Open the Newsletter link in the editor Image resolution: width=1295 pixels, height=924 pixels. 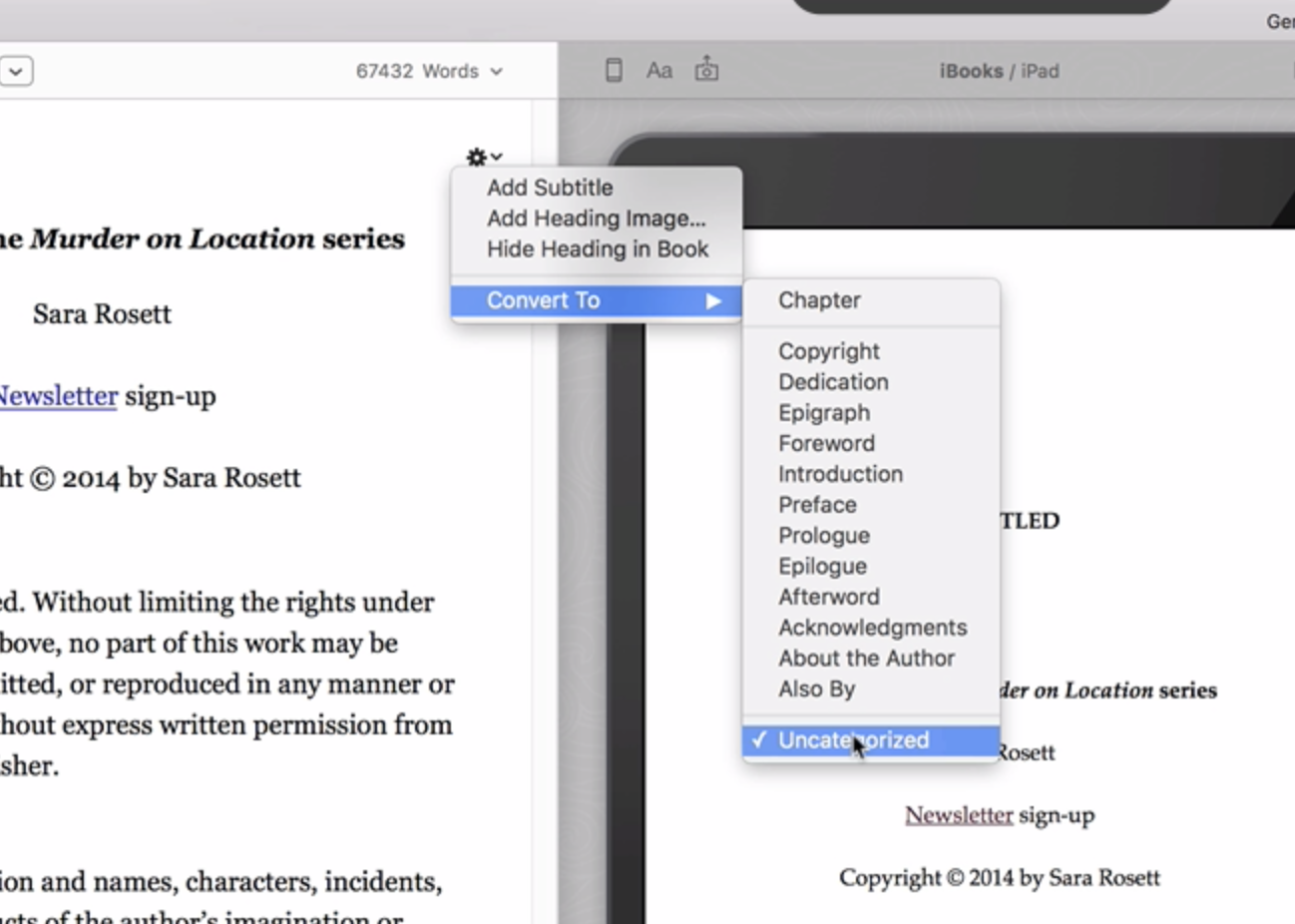click(x=58, y=396)
